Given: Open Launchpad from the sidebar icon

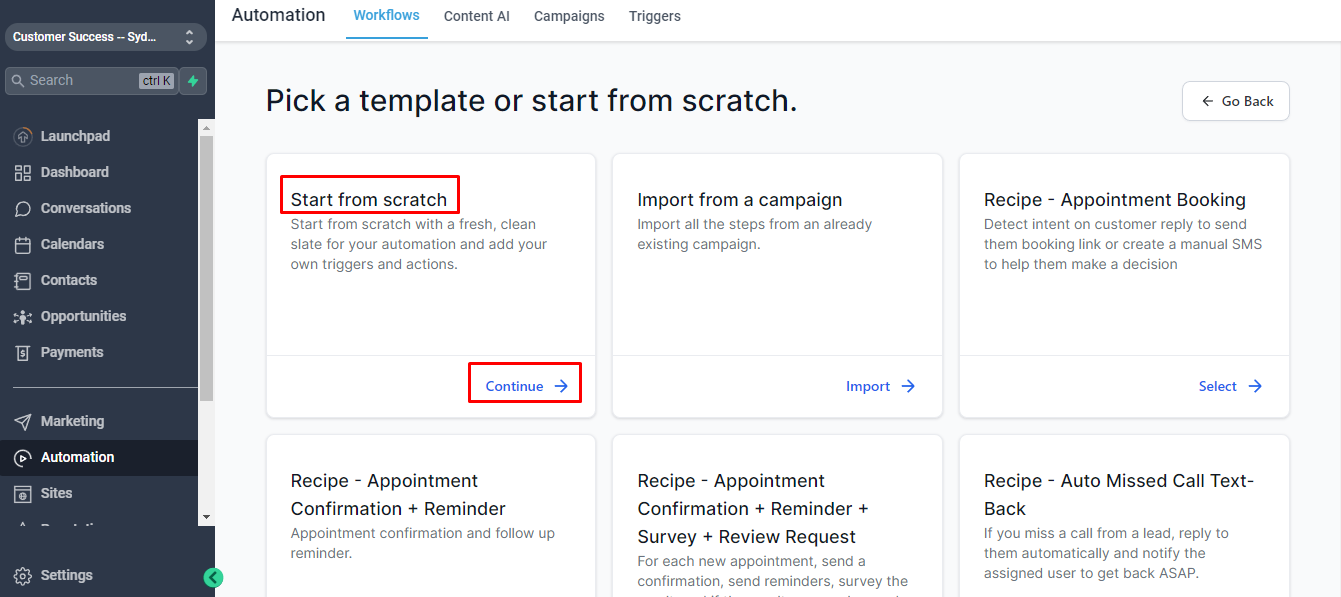Looking at the screenshot, I should click(23, 136).
